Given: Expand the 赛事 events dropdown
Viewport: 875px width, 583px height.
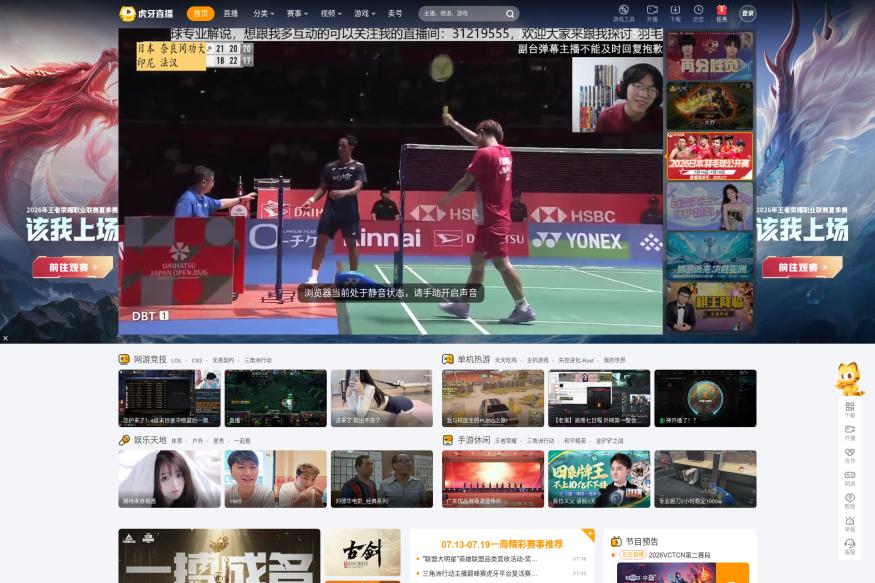Looking at the screenshot, I should (x=297, y=13).
